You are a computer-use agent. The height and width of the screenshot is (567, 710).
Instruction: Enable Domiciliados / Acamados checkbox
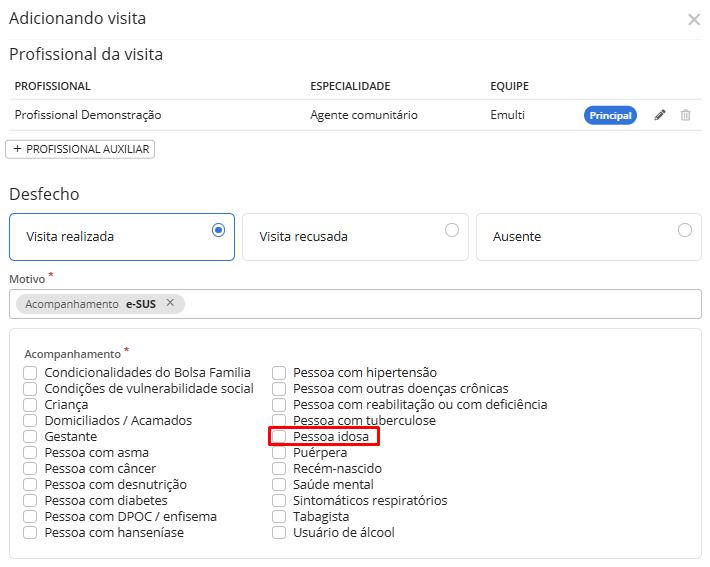[30, 421]
